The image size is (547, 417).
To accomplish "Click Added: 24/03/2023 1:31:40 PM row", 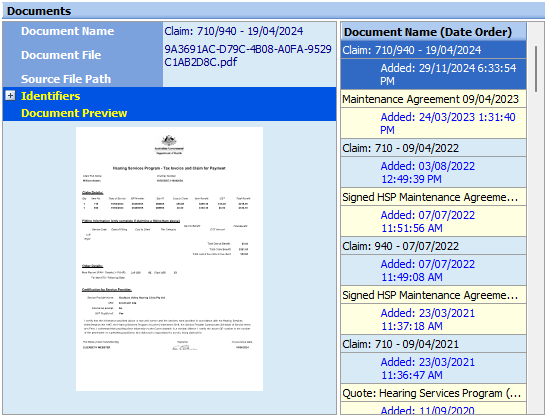I will pyautogui.click(x=434, y=123).
